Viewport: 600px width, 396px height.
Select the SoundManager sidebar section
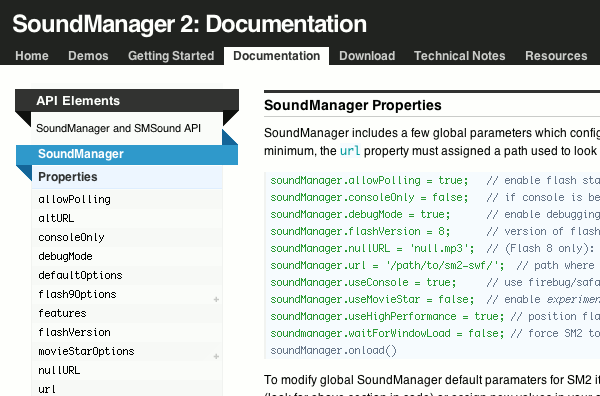(x=127, y=154)
